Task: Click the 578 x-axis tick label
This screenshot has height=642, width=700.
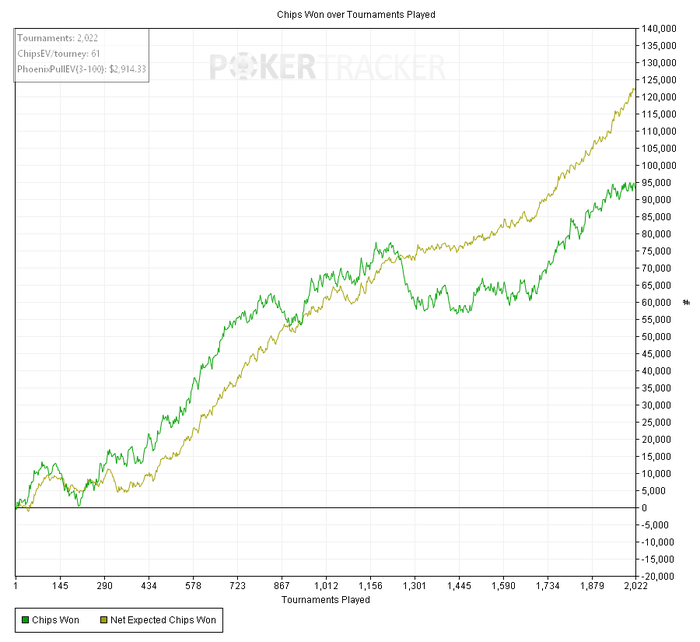Action: click(x=193, y=586)
